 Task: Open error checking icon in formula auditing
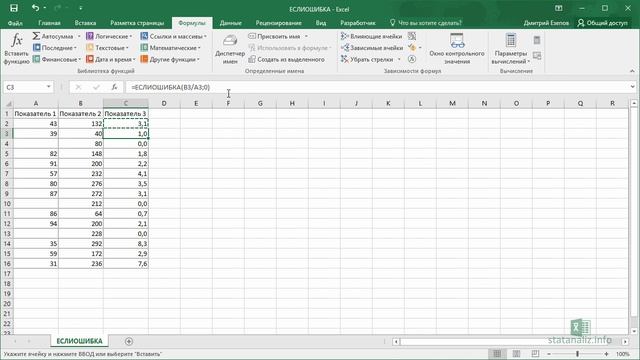point(412,48)
